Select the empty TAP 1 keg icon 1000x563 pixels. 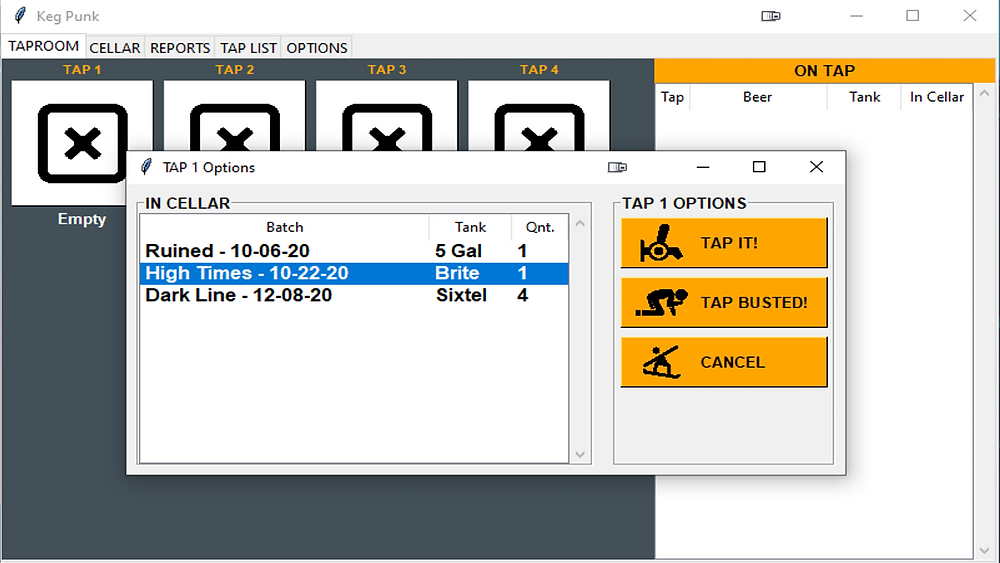[82, 143]
